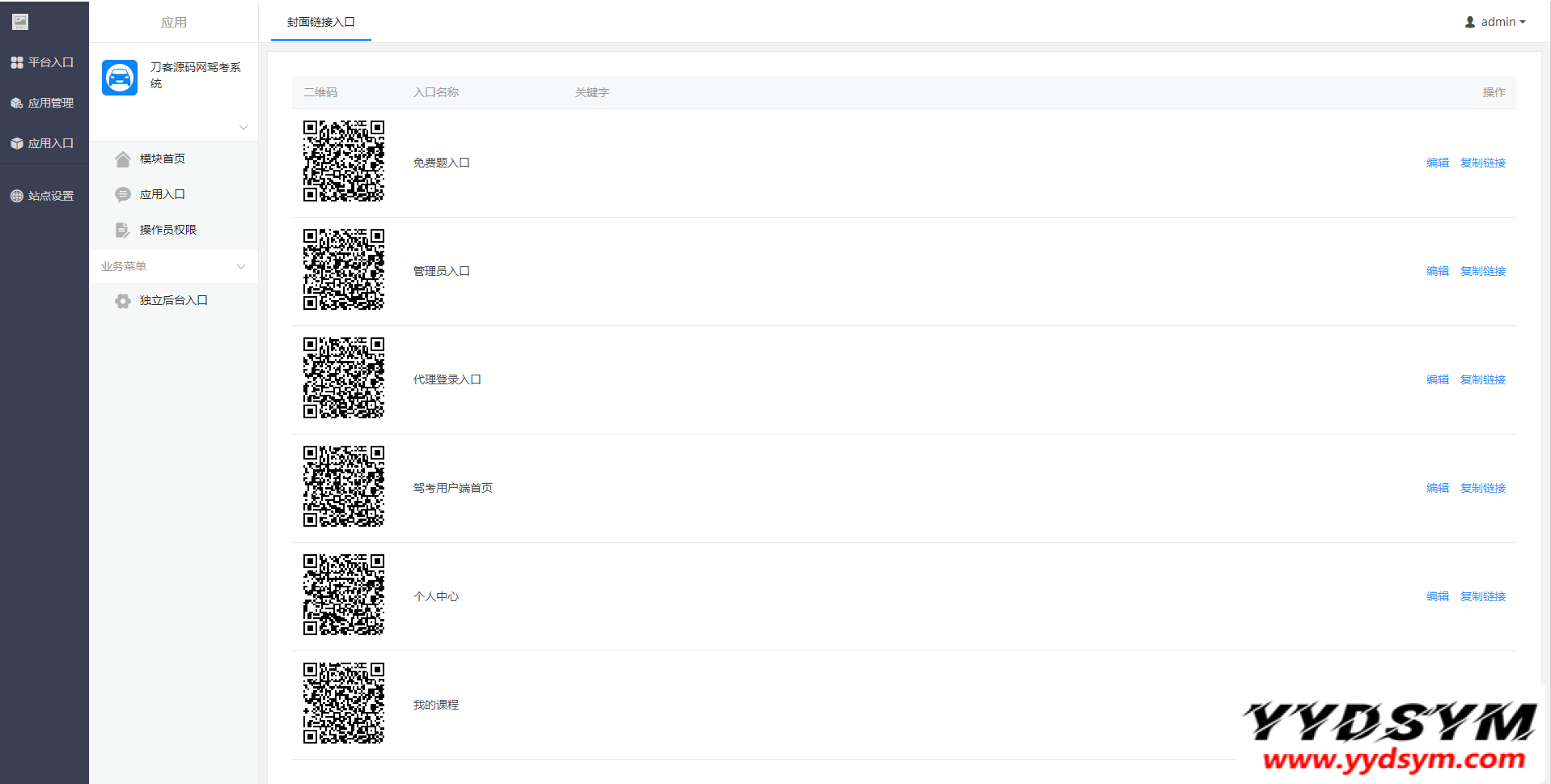The height and width of the screenshot is (784, 1551).
Task: Click the 应用入口 chat bubble icon
Action: [x=123, y=194]
